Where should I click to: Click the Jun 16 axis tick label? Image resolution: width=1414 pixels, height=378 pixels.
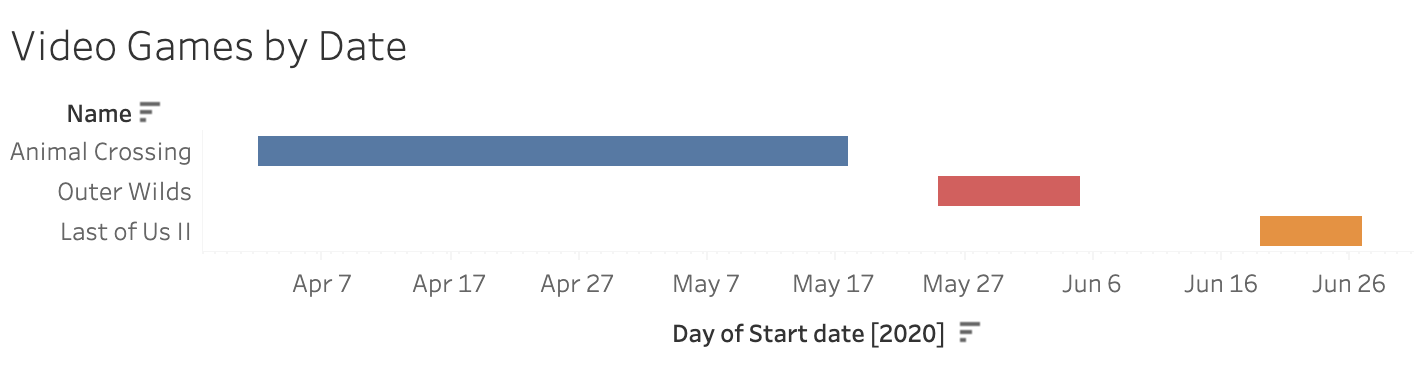(1220, 284)
